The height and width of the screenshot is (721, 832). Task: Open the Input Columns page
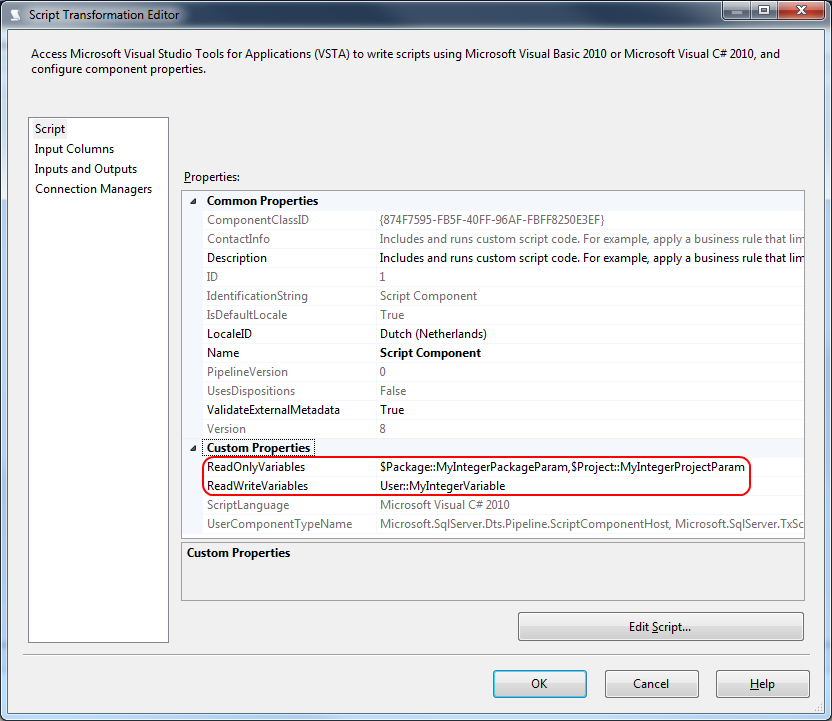74,149
